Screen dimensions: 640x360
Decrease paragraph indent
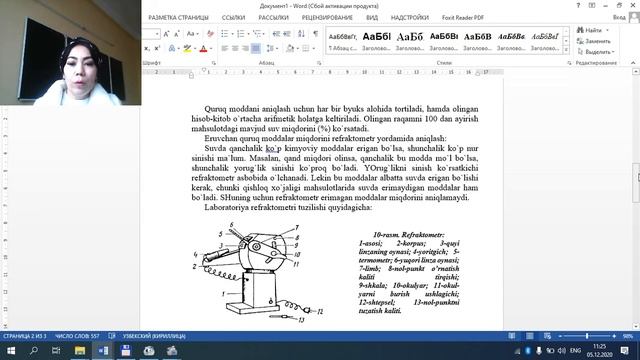click(276, 34)
